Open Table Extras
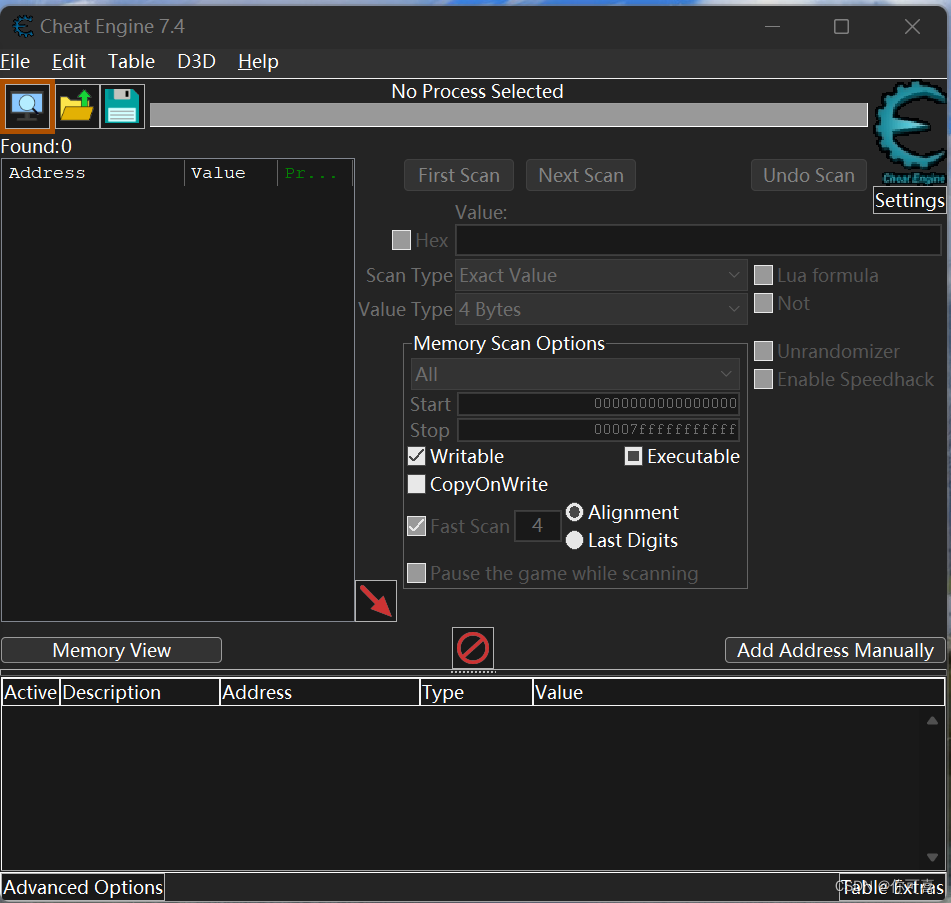This screenshot has height=903, width=951. coord(892,887)
